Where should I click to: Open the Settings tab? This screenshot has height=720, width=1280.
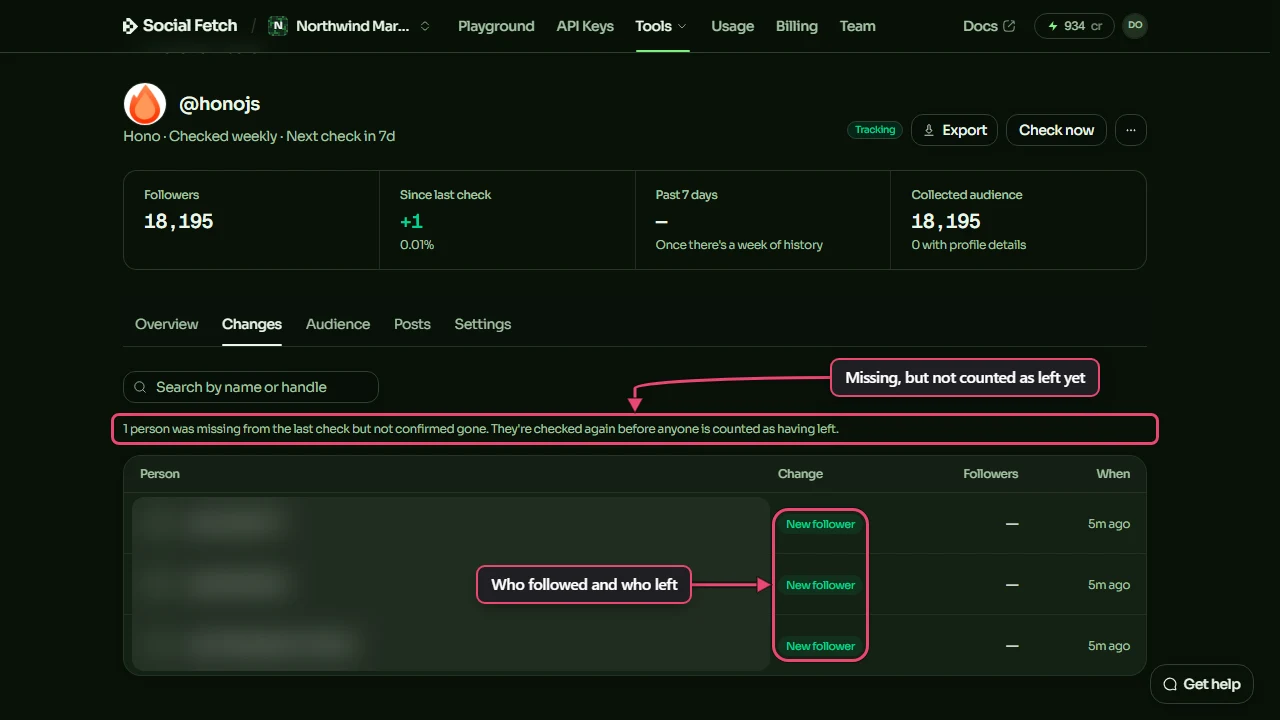click(x=483, y=324)
